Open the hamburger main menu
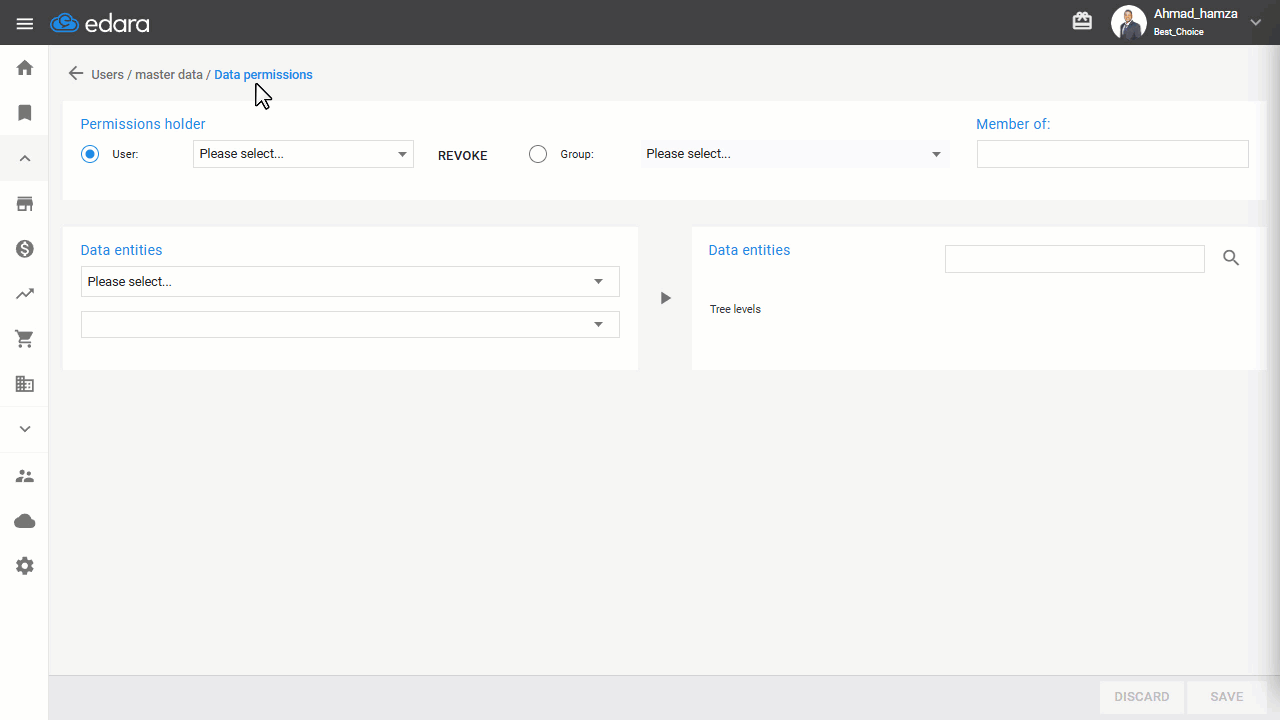The width and height of the screenshot is (1280, 720). pyautogui.click(x=25, y=23)
